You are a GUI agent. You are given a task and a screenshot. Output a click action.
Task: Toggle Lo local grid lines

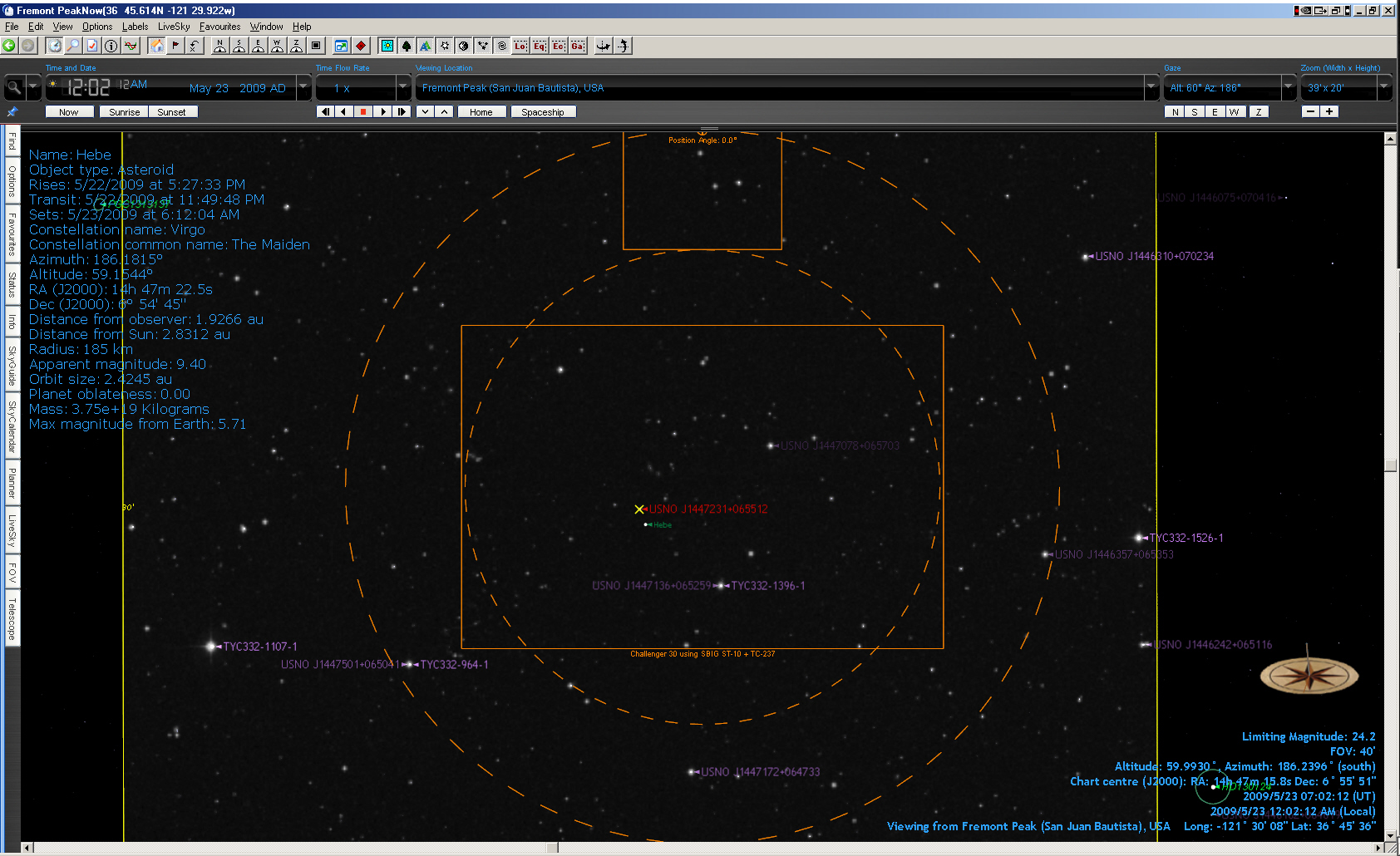click(520, 46)
